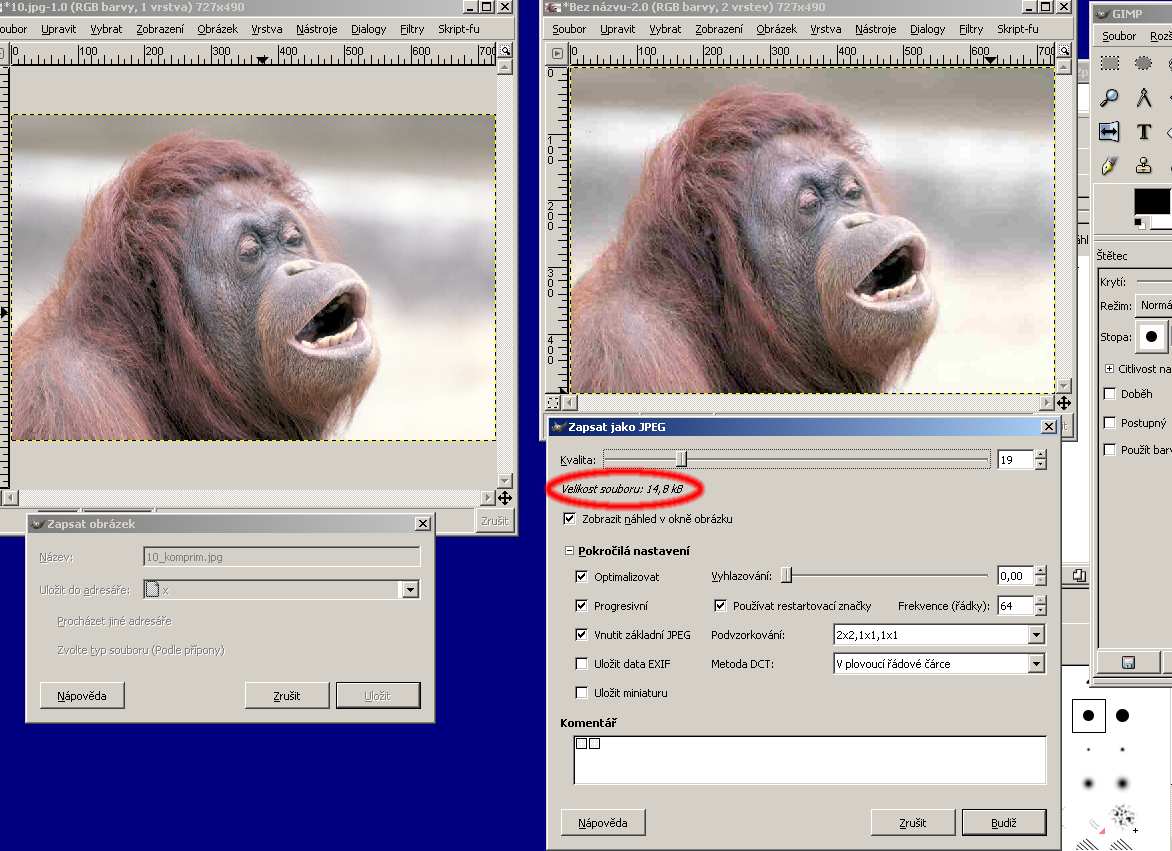Open Vrstva menu in the 10.jpg window

pos(267,29)
